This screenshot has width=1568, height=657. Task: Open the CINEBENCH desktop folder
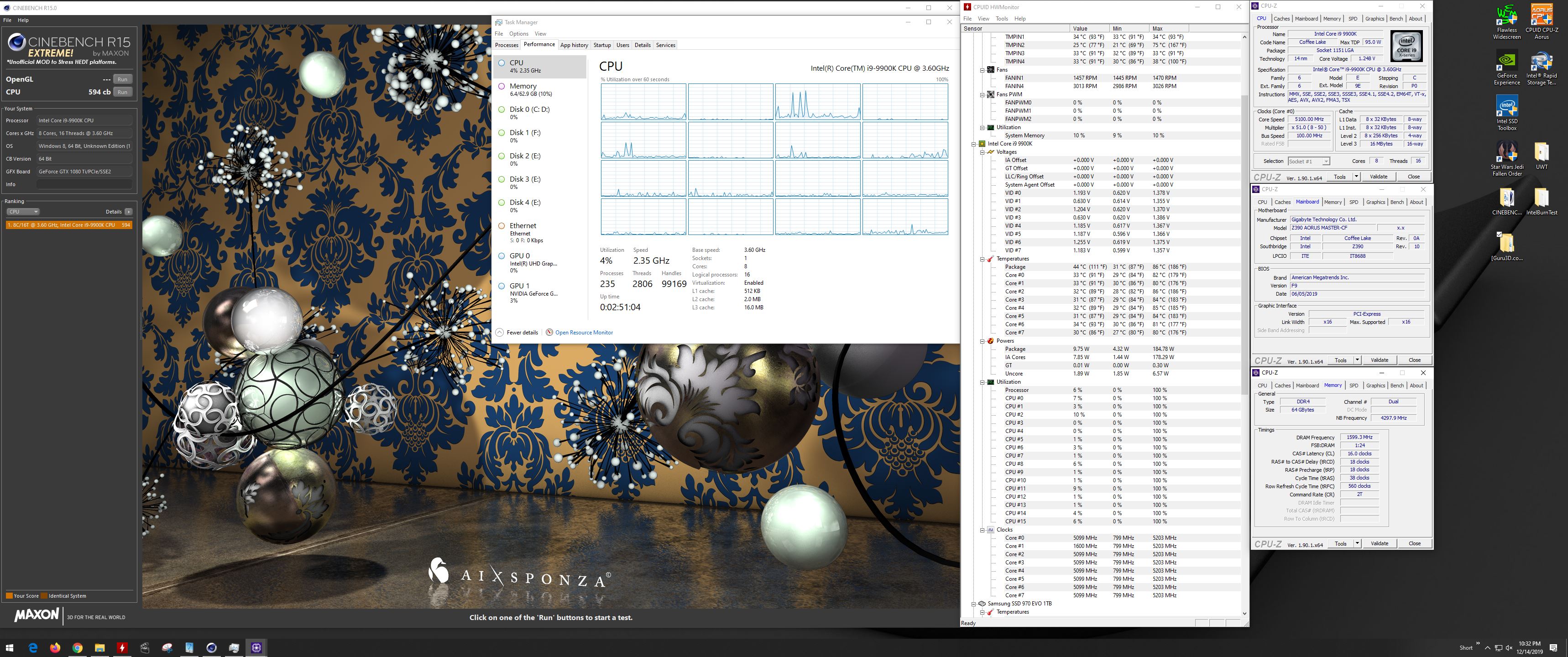pos(1506,201)
